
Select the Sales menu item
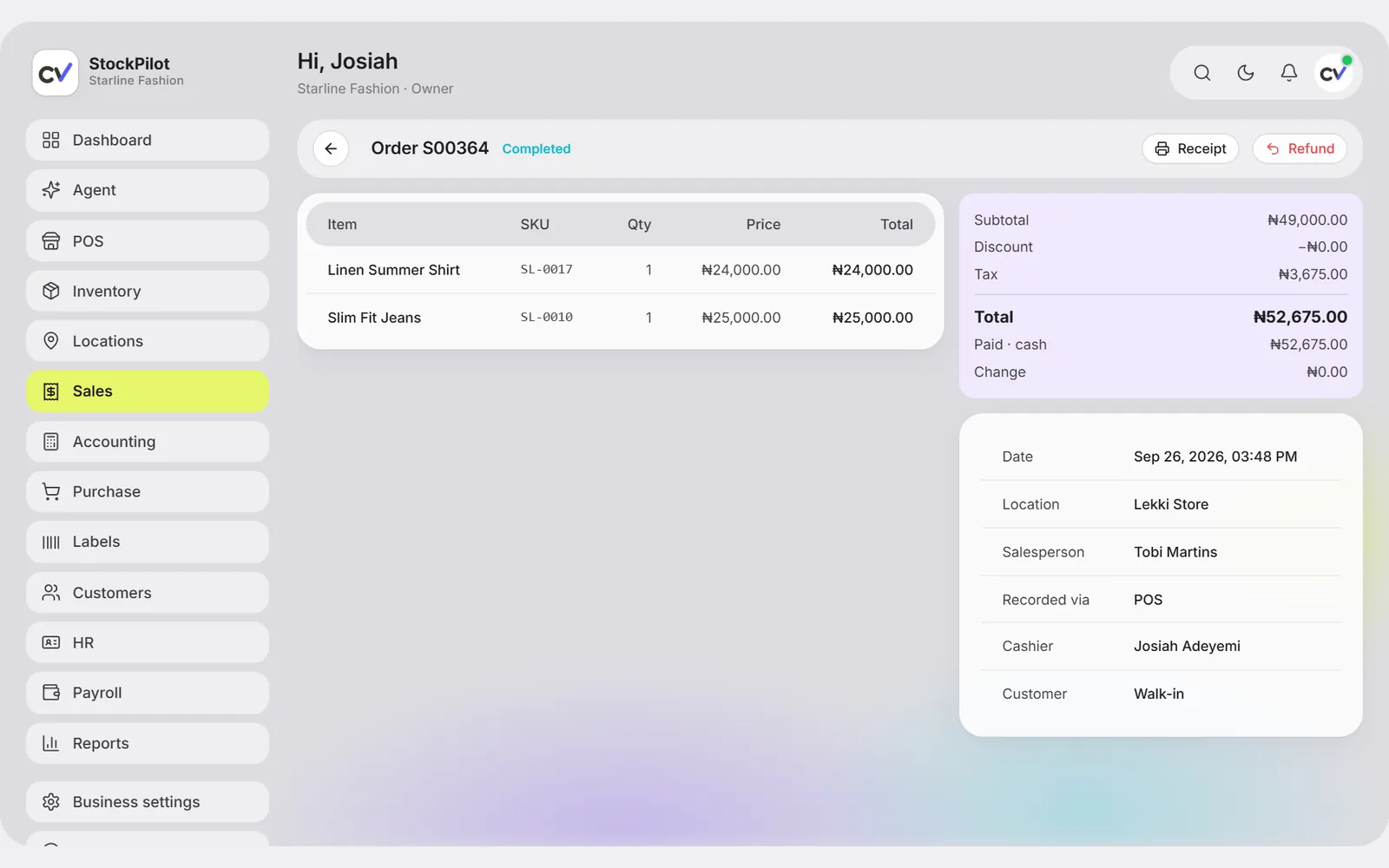coord(148,391)
